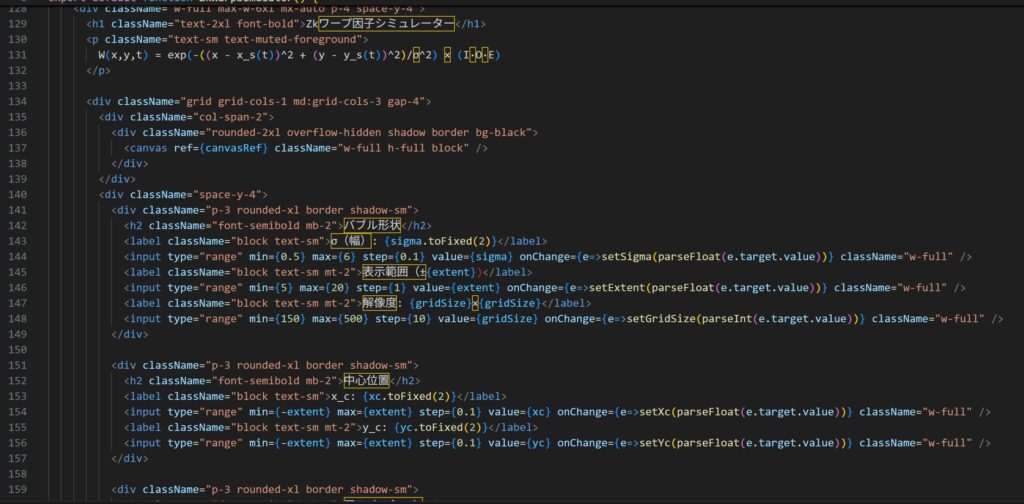Click the highlighted 中心位置 heading text
Screen dimensions: 1024x504
point(366,381)
